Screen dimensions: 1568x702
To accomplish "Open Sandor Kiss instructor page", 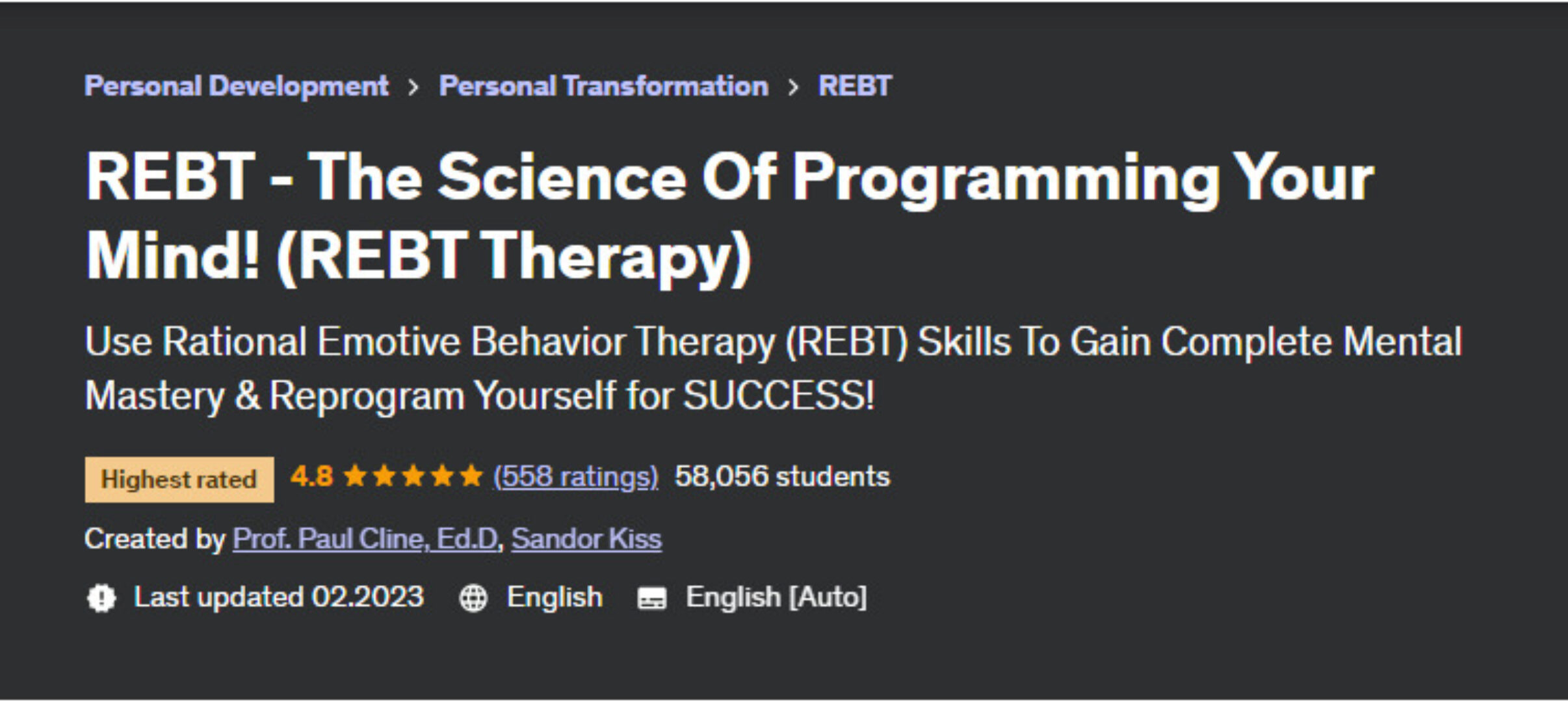I will [x=586, y=538].
